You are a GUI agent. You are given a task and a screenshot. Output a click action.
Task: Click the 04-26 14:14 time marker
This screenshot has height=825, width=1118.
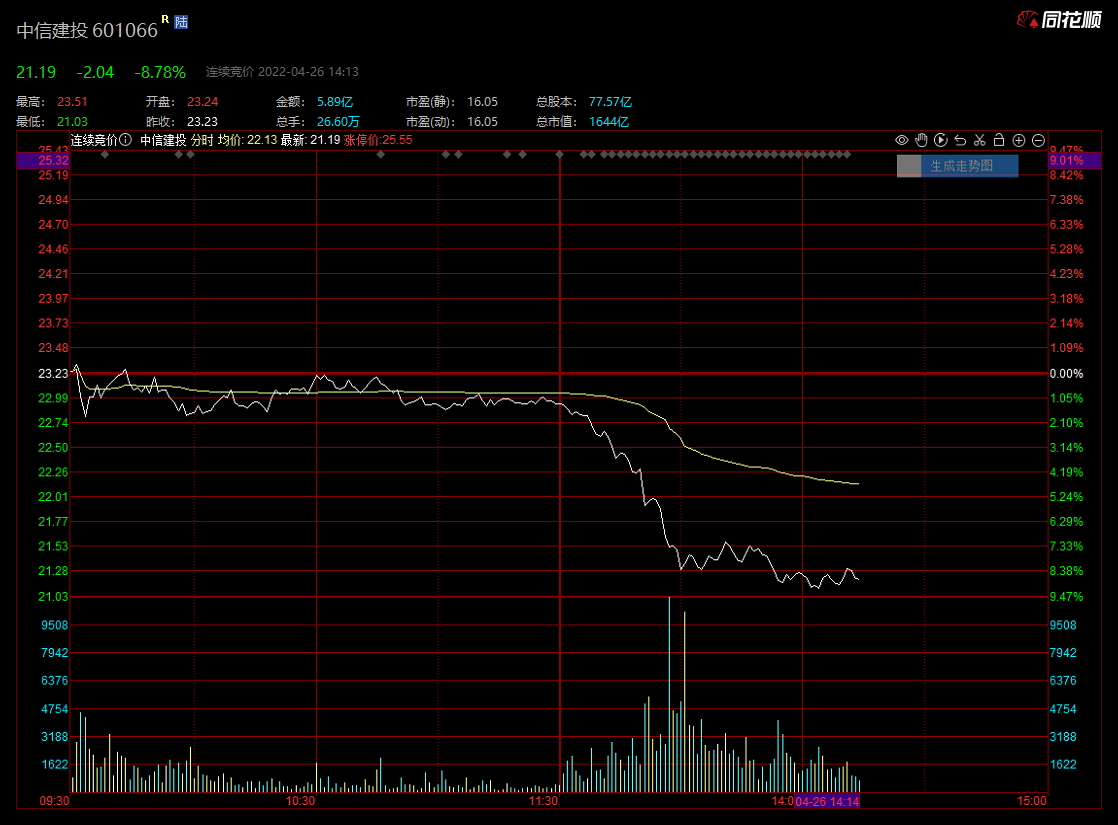(x=827, y=801)
